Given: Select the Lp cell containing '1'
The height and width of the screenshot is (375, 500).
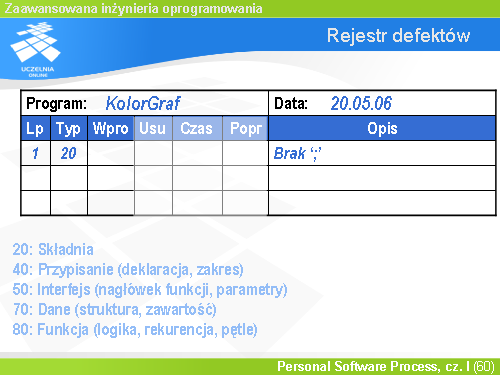Looking at the screenshot, I should pos(35,153).
